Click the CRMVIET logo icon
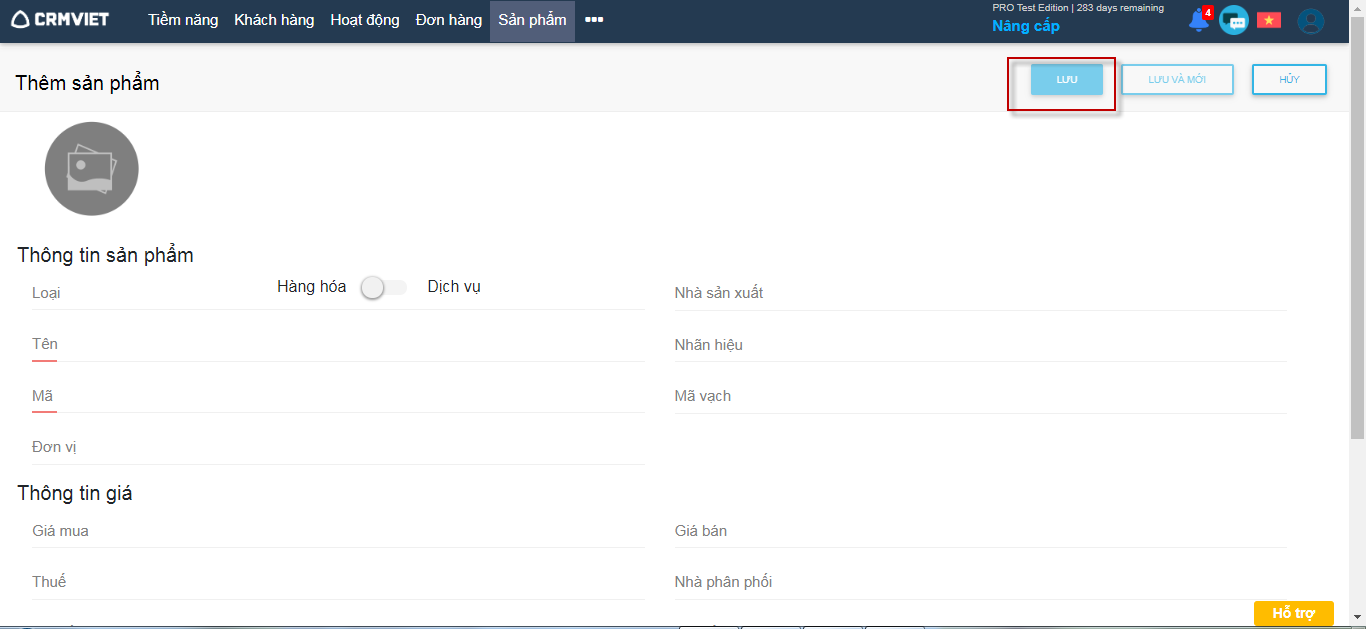 pyautogui.click(x=21, y=20)
